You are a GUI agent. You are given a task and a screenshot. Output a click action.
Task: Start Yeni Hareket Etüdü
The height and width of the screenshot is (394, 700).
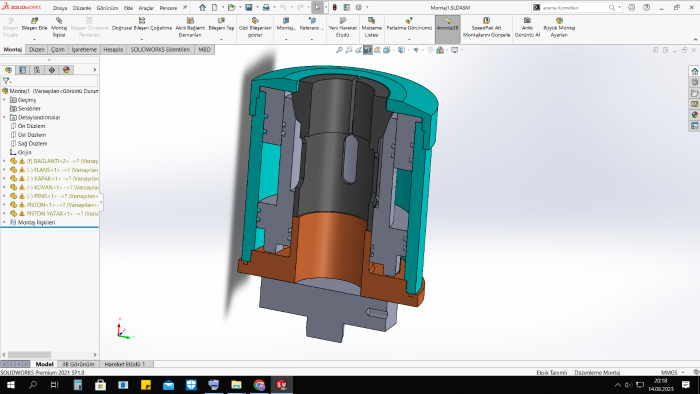coord(342,27)
